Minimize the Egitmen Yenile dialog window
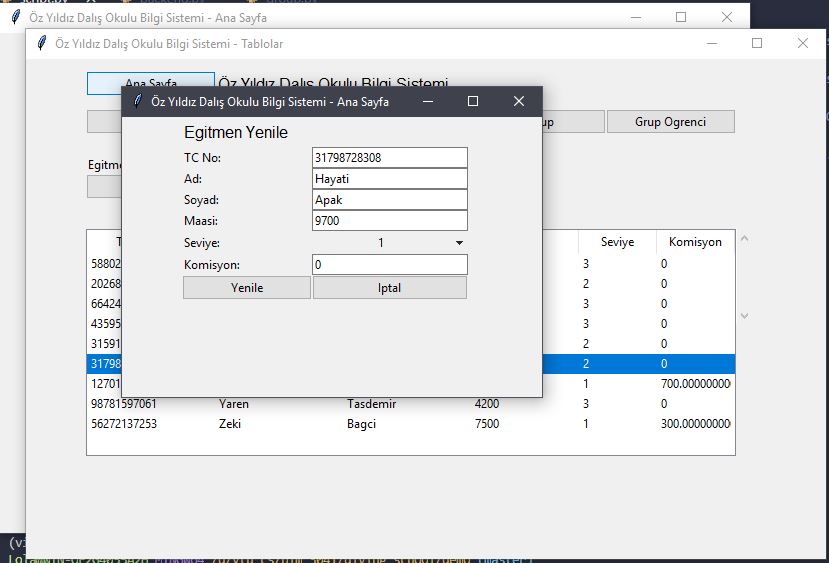 pos(428,101)
